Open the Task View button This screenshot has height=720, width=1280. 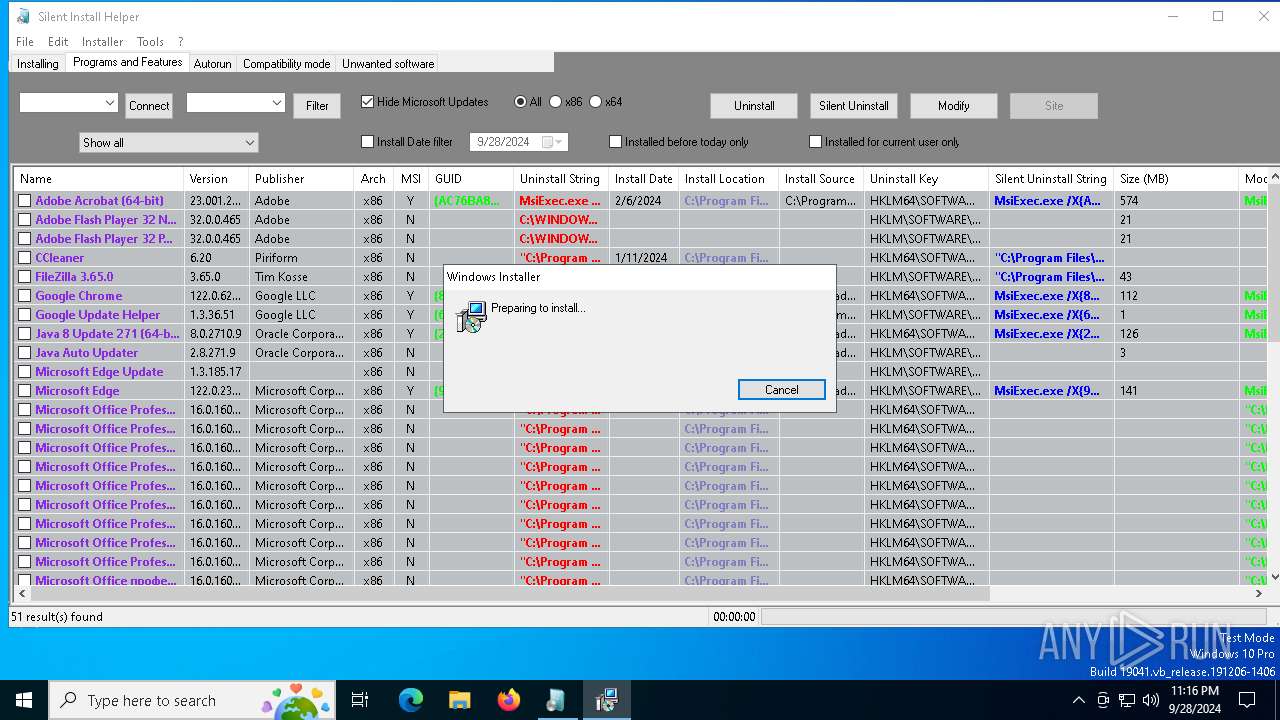point(360,700)
